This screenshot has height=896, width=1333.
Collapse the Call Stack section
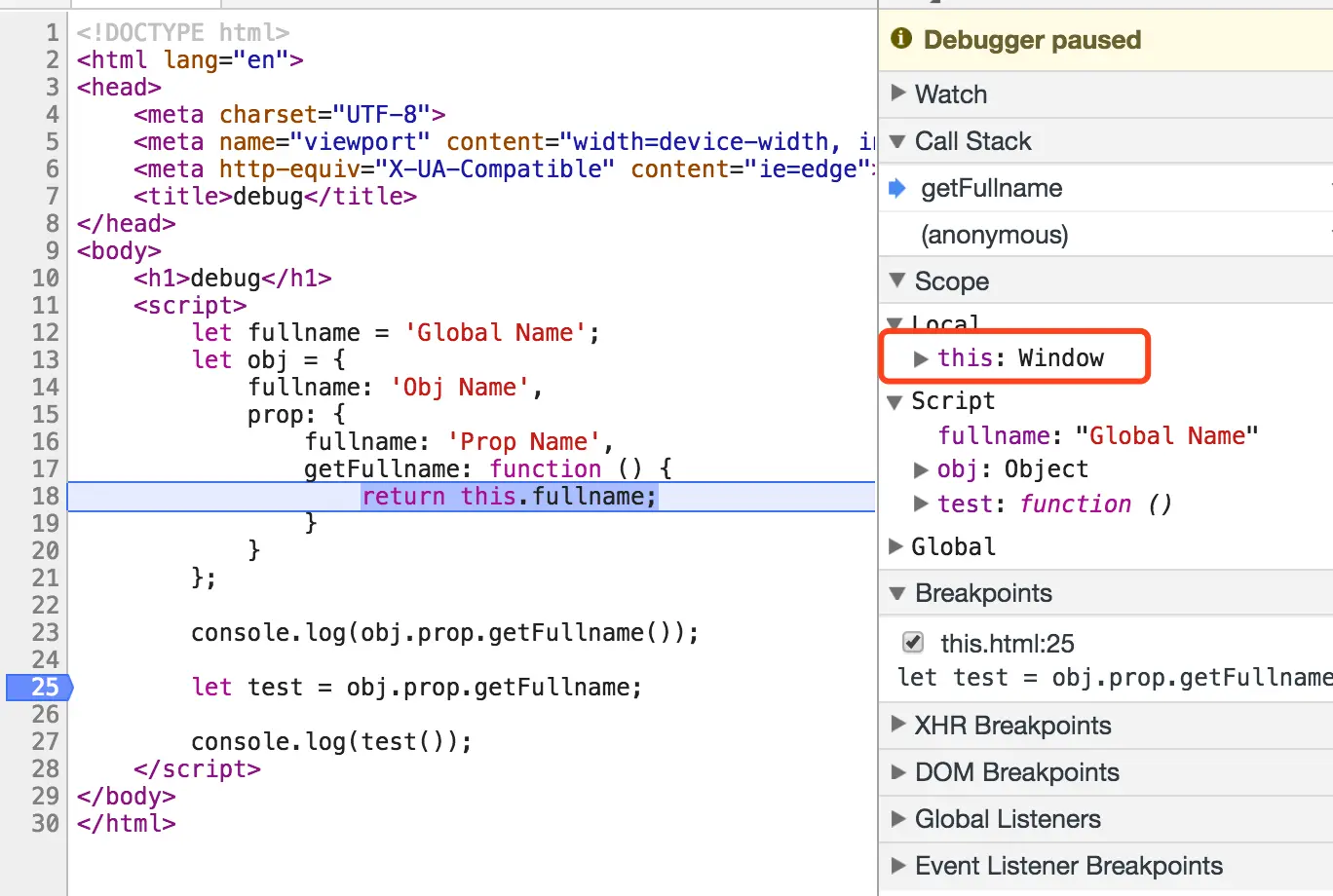click(x=898, y=141)
